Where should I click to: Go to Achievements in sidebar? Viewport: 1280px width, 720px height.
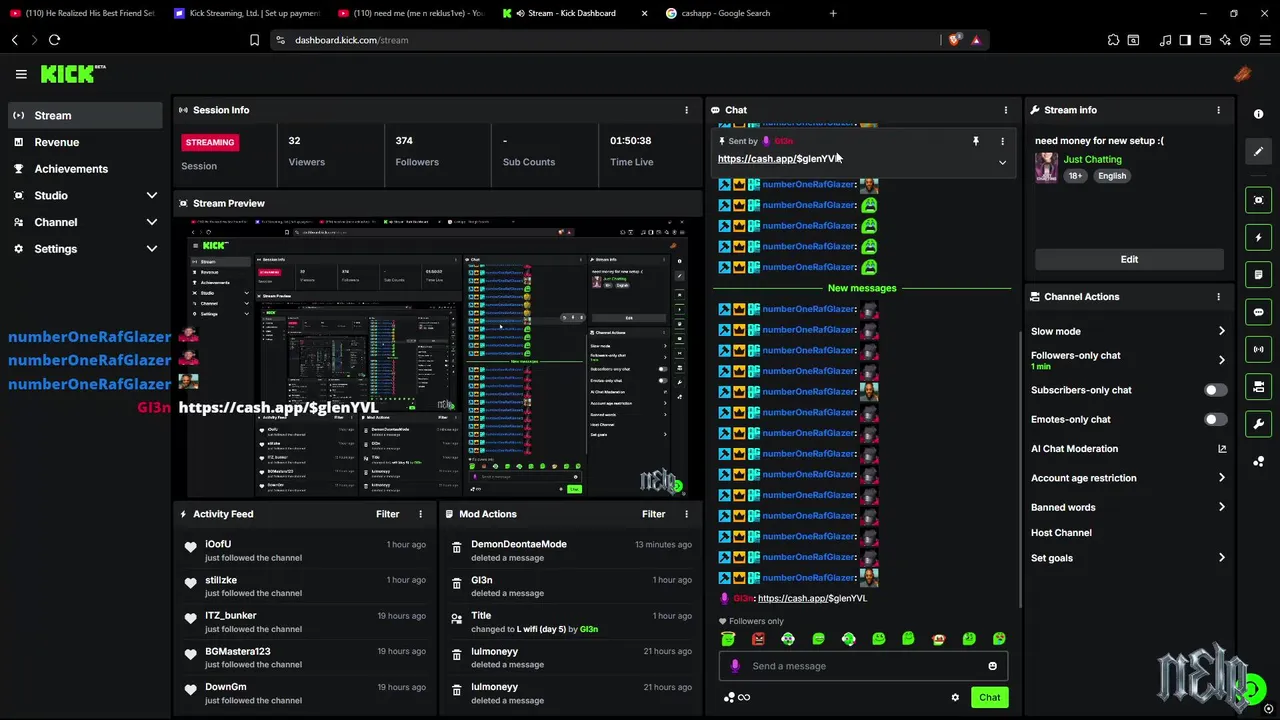pyautogui.click(x=85, y=169)
